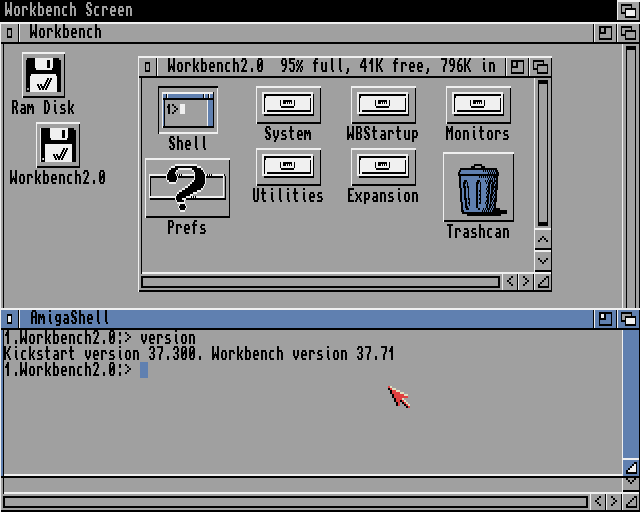Click the shell prompt cursor block
The image size is (640, 512).
click(144, 370)
